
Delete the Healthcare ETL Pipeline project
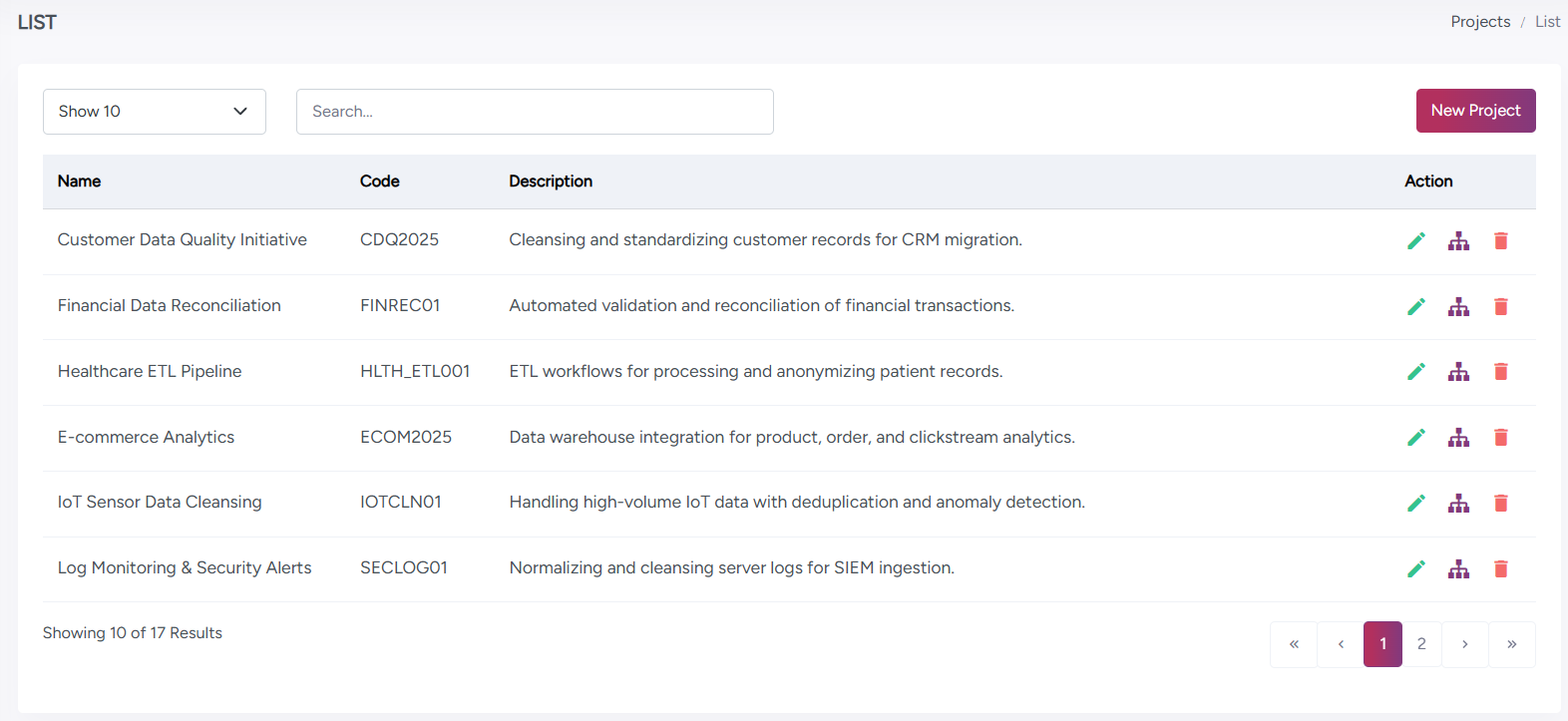pos(1500,372)
